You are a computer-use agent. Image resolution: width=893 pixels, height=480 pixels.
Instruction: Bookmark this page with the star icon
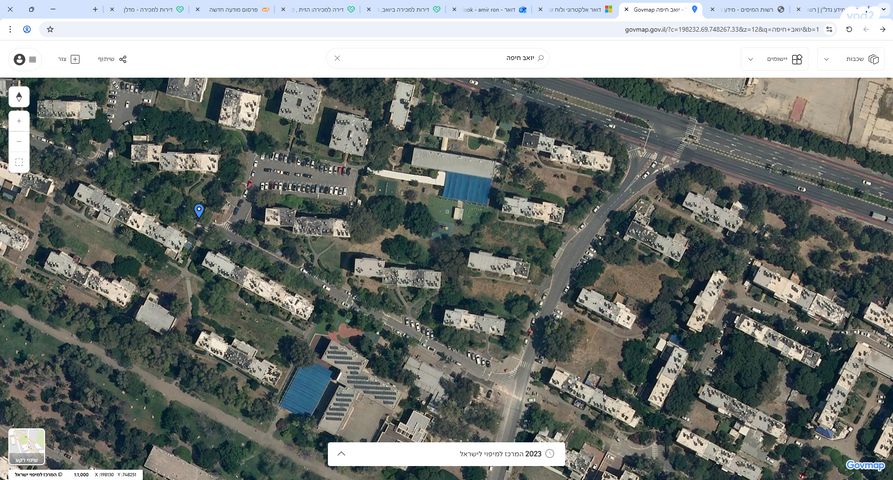pyautogui.click(x=50, y=29)
